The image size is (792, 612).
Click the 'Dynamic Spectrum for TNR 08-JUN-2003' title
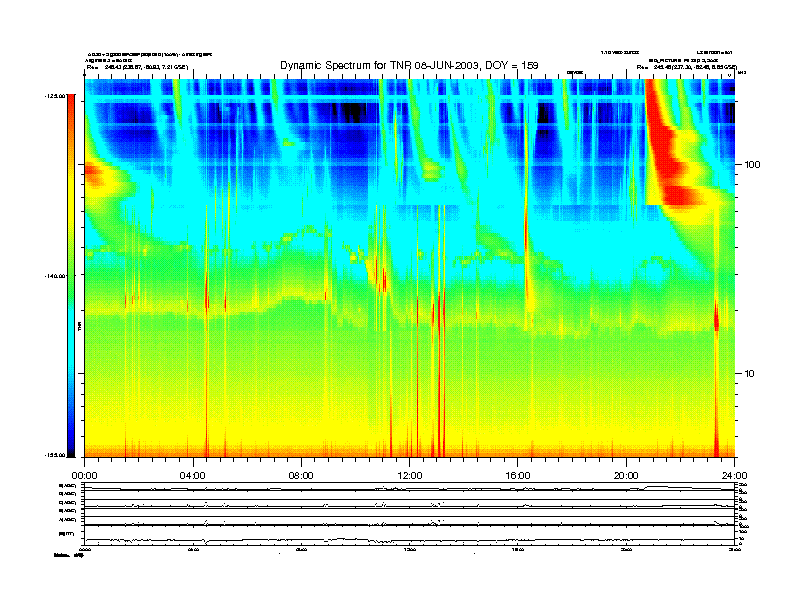(409, 65)
